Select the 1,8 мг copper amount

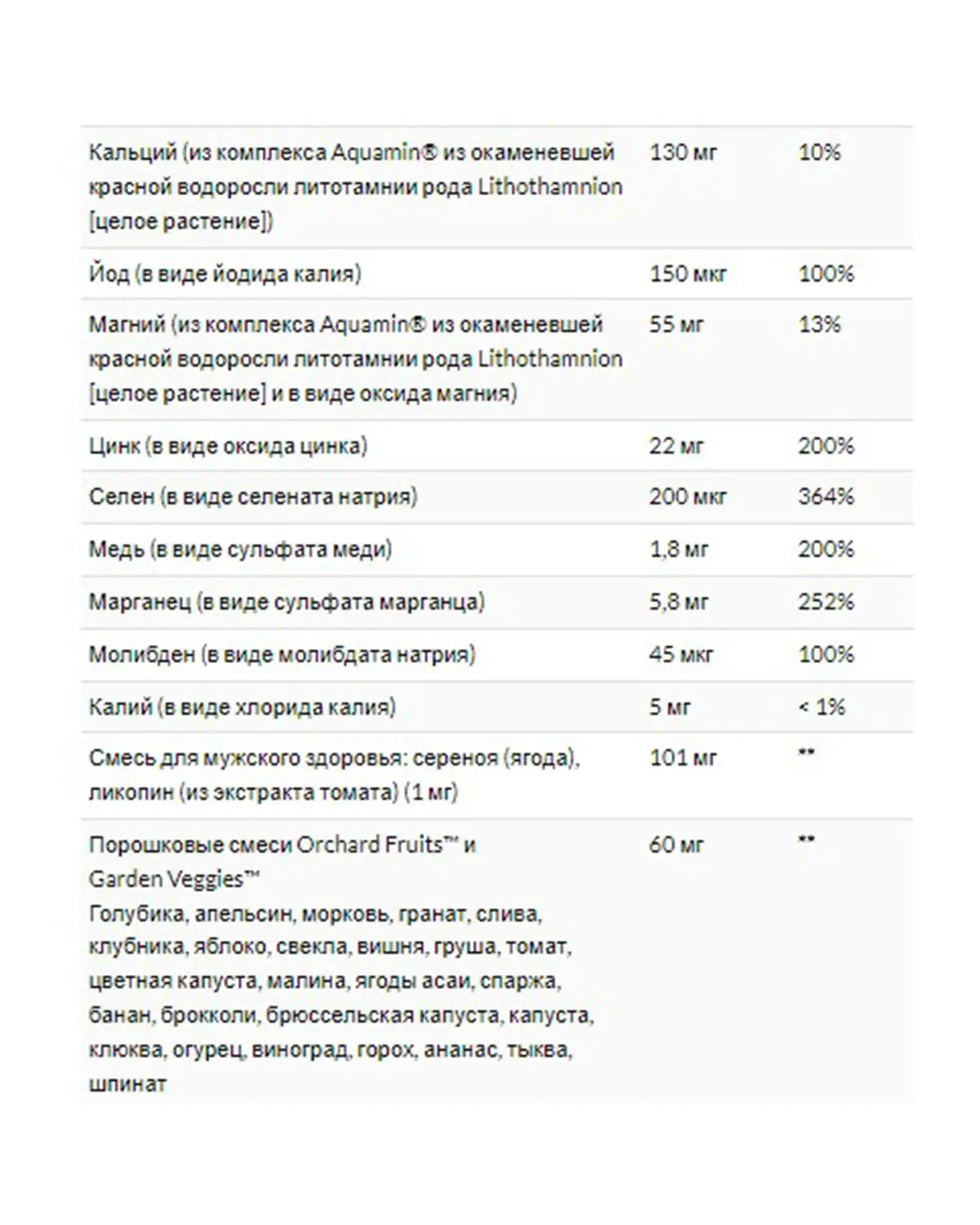point(679,550)
